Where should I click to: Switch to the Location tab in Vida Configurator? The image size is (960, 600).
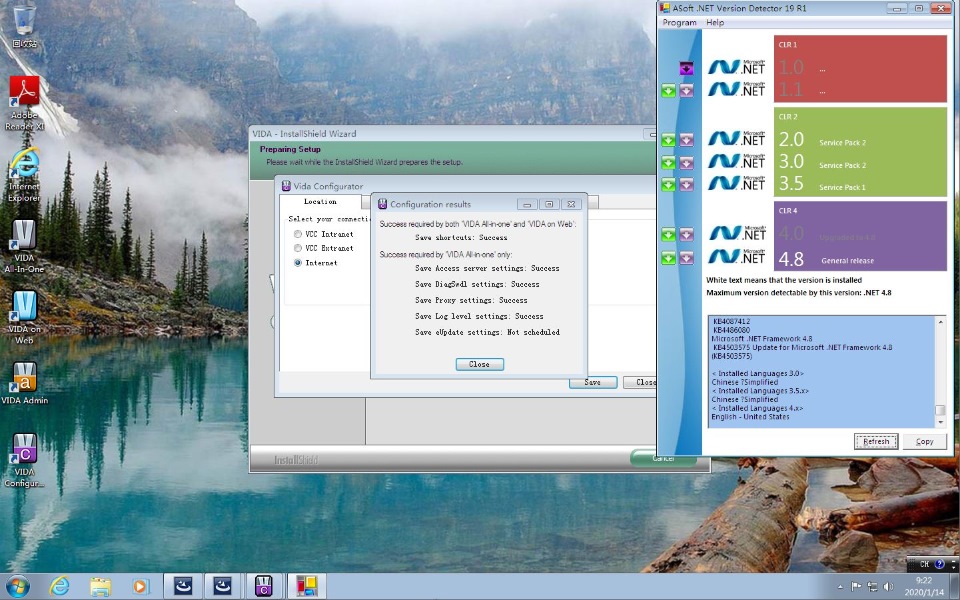pyautogui.click(x=320, y=201)
